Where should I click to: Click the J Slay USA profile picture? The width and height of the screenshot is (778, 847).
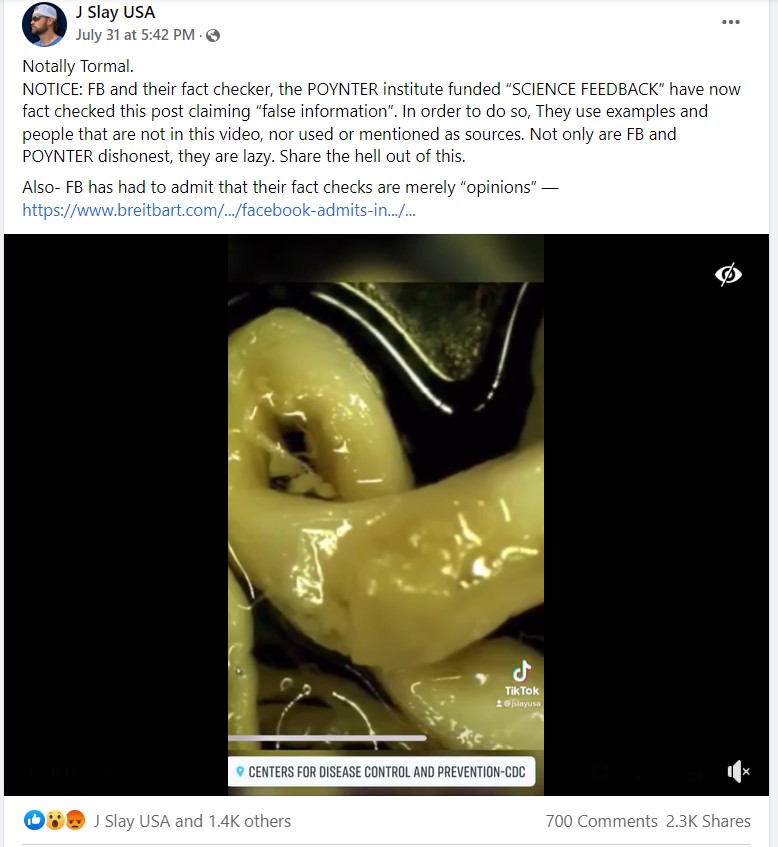[x=44, y=24]
